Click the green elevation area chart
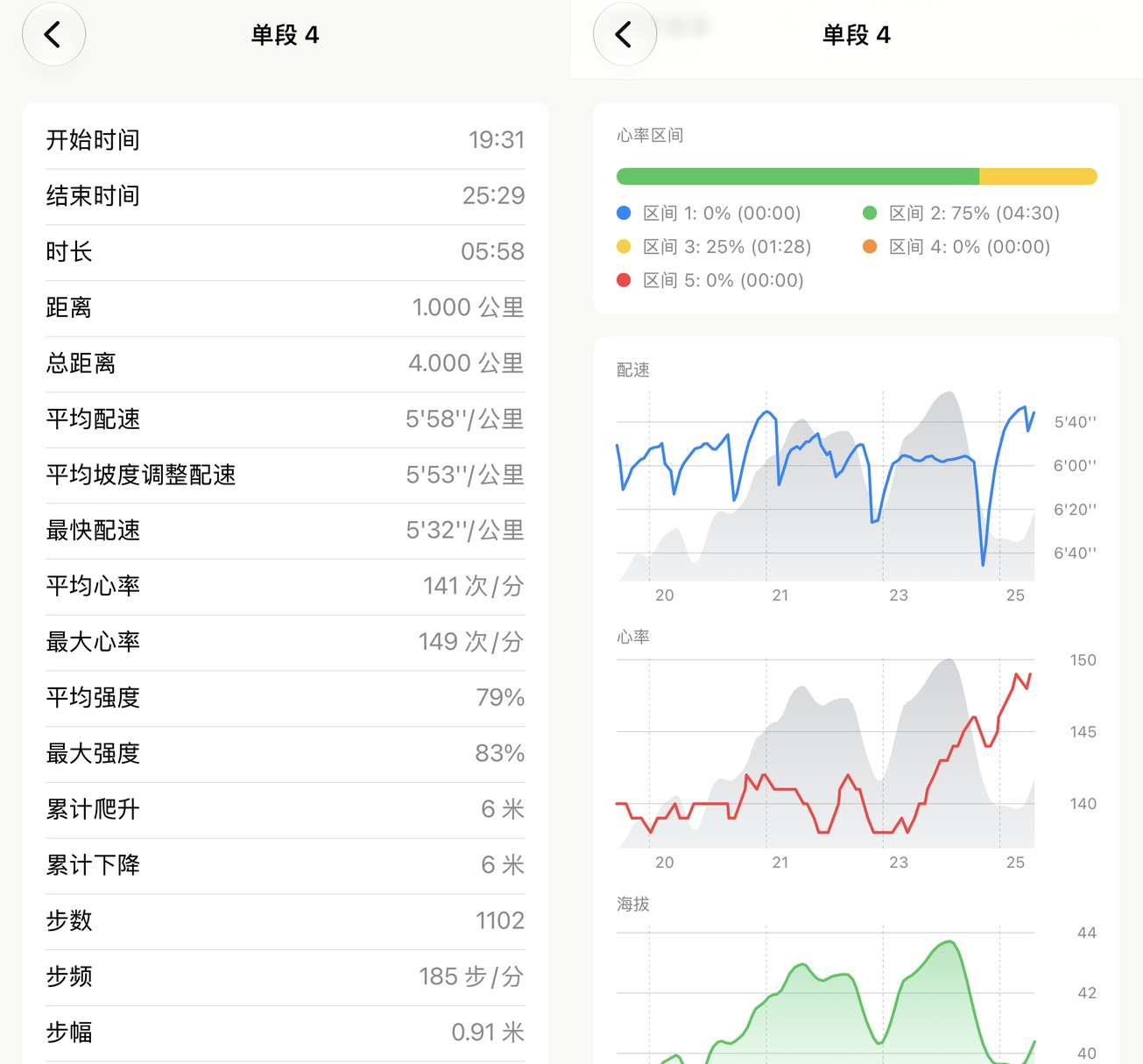 [825, 996]
